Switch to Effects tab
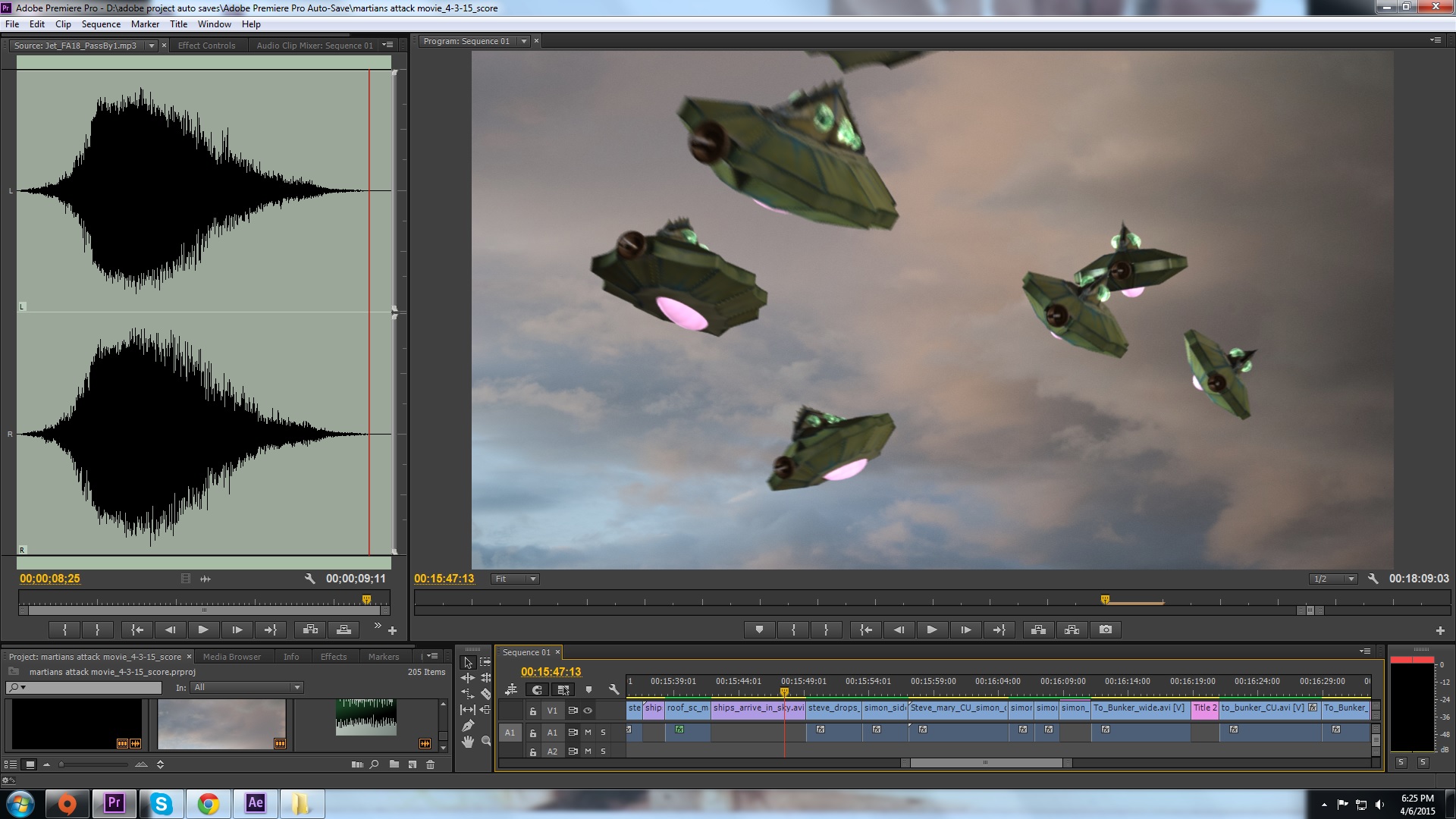Image resolution: width=1456 pixels, height=819 pixels. (333, 657)
